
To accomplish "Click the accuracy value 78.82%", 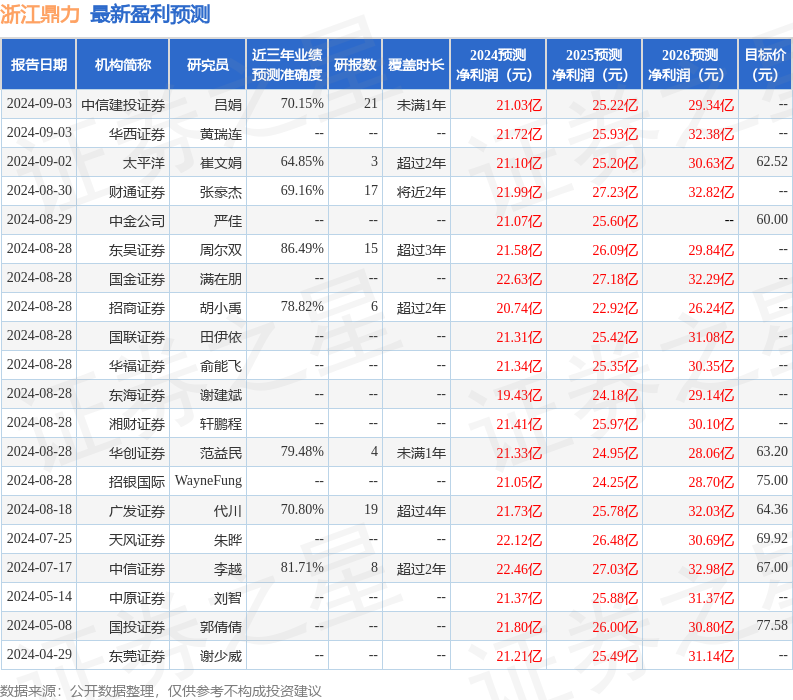I will pyautogui.click(x=302, y=307).
